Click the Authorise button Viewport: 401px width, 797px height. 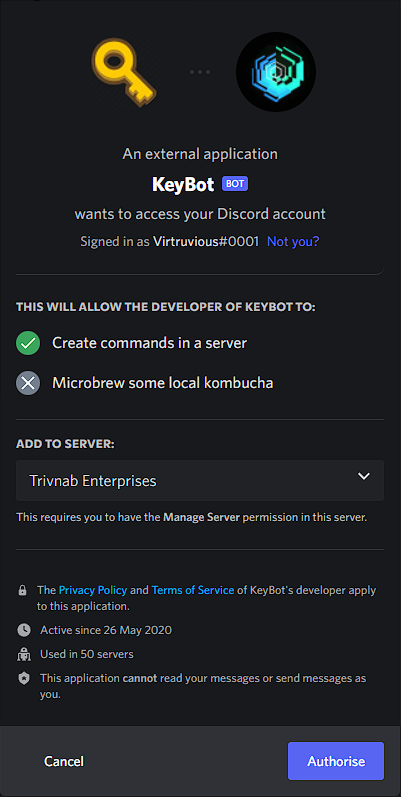[336, 761]
